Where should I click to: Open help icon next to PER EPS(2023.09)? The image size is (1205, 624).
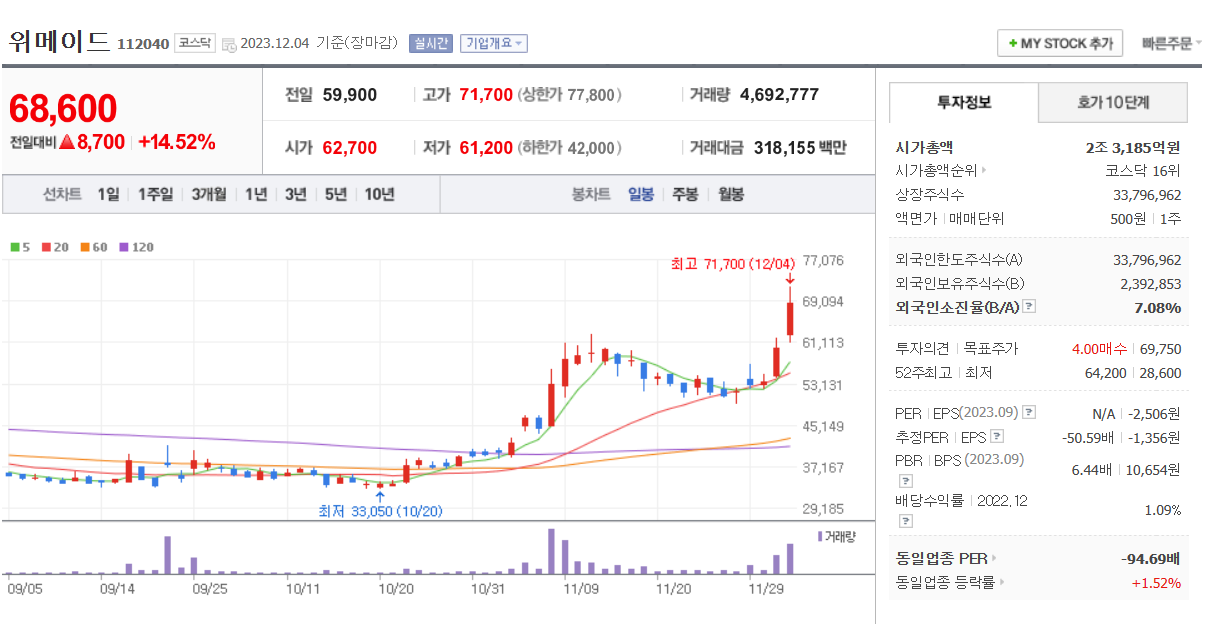click(1030, 412)
